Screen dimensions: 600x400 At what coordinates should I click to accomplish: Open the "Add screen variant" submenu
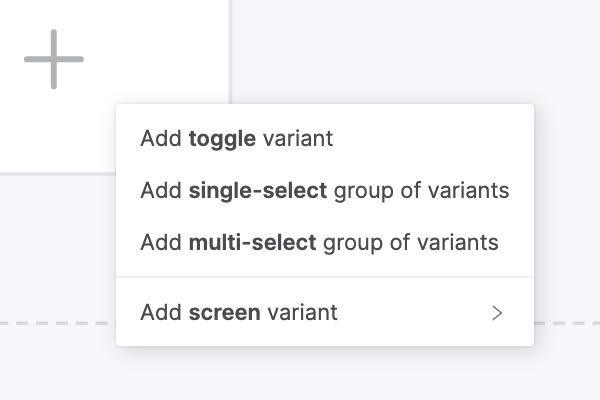pyautogui.click(x=239, y=312)
